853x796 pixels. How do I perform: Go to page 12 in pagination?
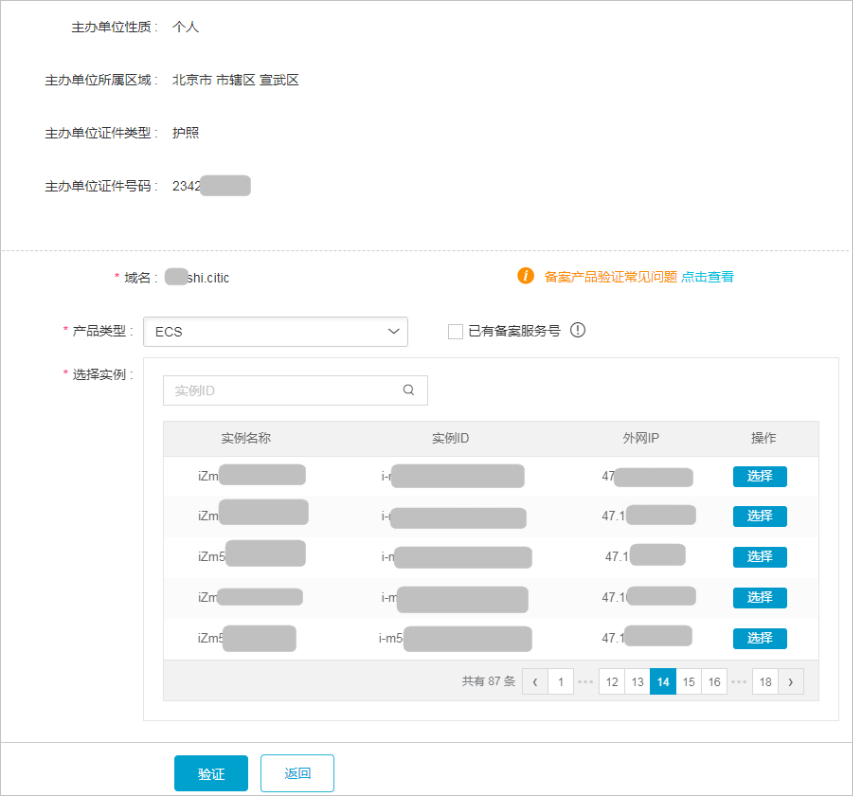click(x=611, y=682)
